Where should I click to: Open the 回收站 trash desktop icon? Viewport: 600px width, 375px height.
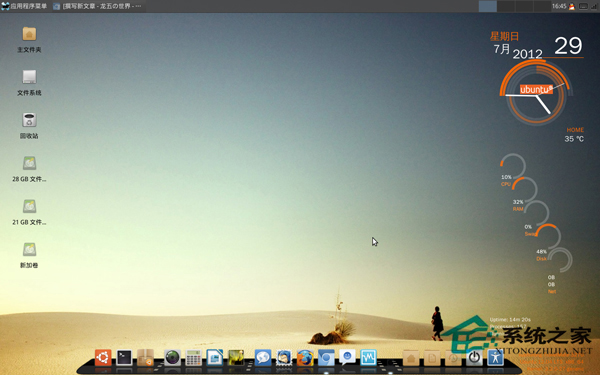coord(29,125)
